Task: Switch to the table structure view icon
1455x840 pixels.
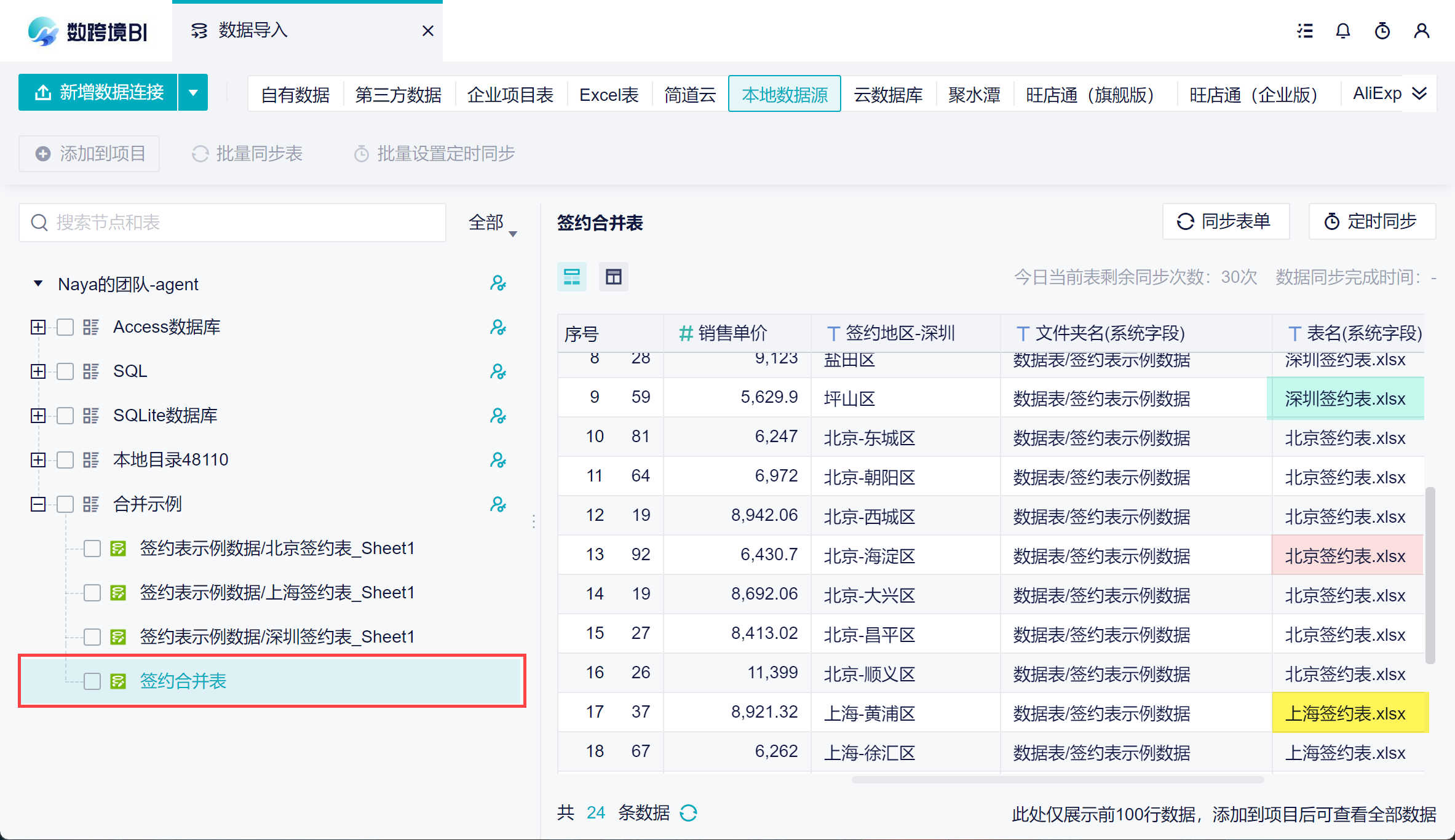Action: 613,277
